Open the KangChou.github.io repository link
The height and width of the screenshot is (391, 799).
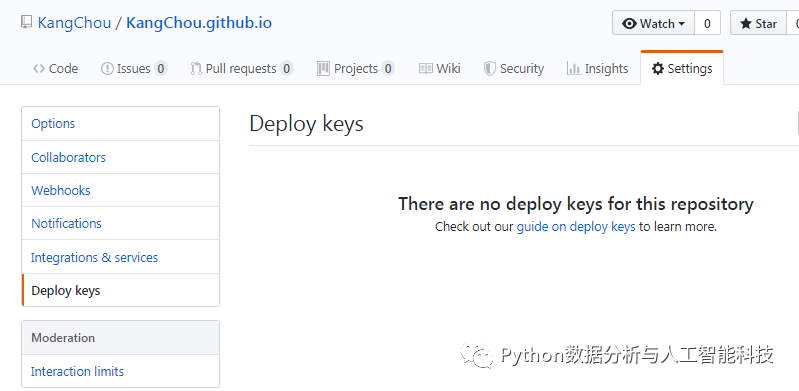199,23
